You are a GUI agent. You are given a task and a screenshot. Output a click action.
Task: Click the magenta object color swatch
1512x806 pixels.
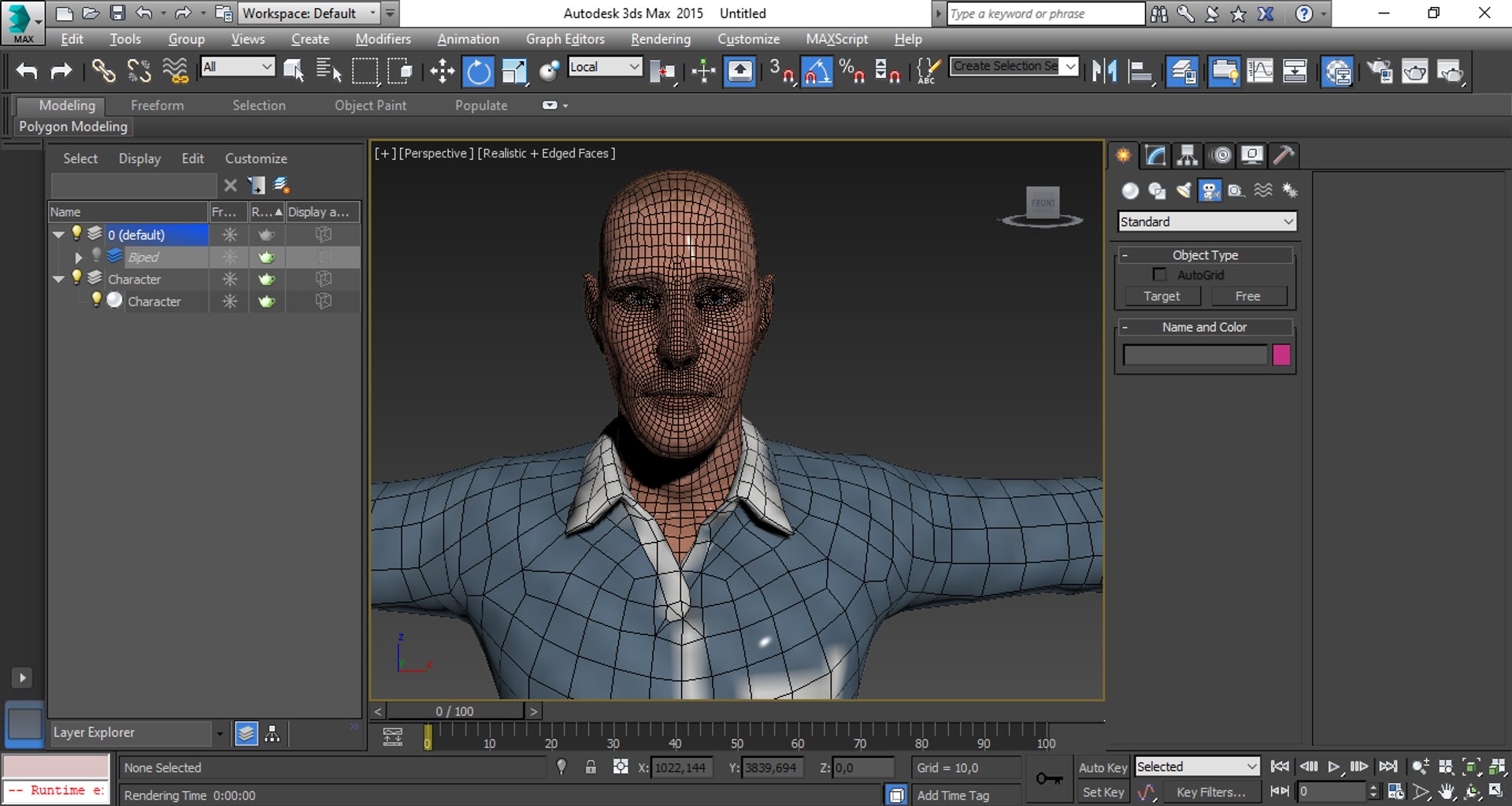coord(1281,355)
